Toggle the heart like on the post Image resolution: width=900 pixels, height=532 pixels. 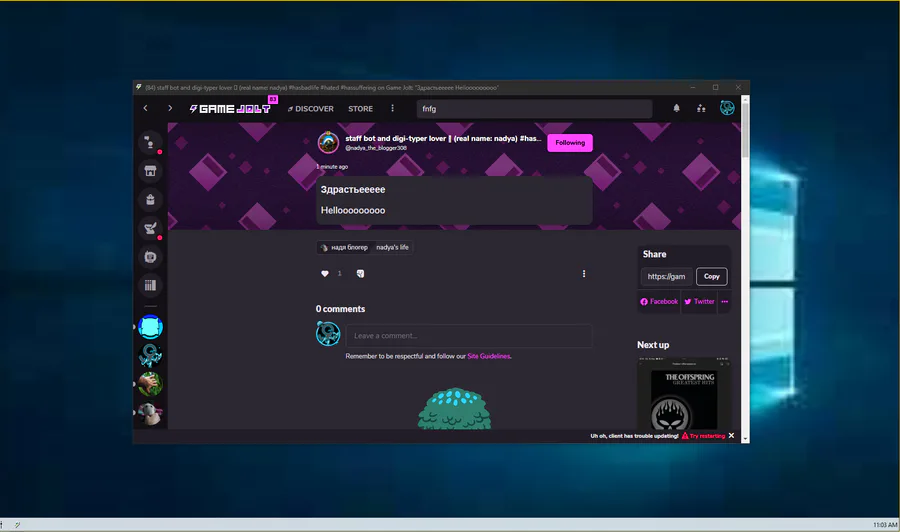coord(325,274)
